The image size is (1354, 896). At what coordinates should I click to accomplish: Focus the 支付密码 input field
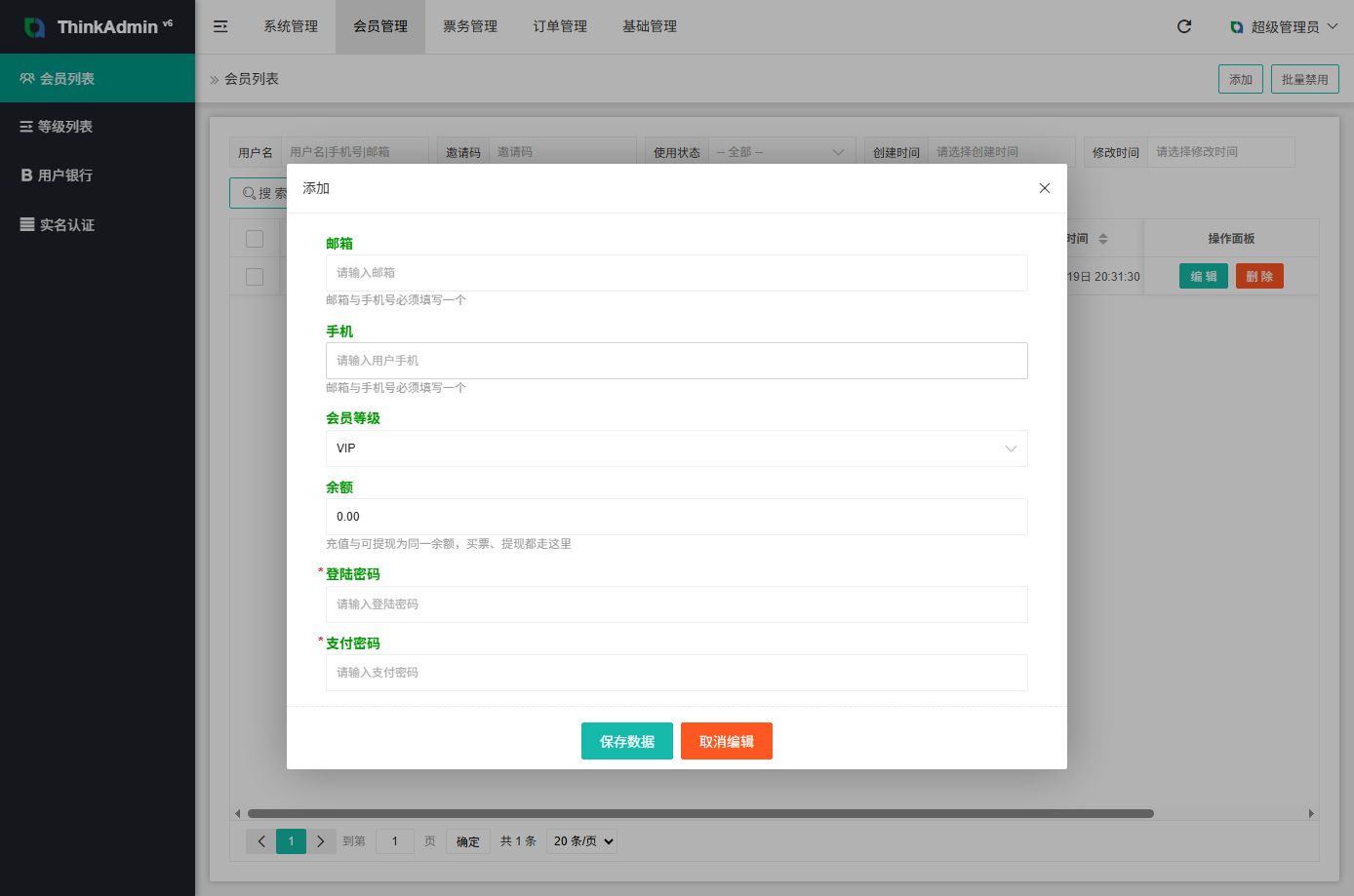677,673
